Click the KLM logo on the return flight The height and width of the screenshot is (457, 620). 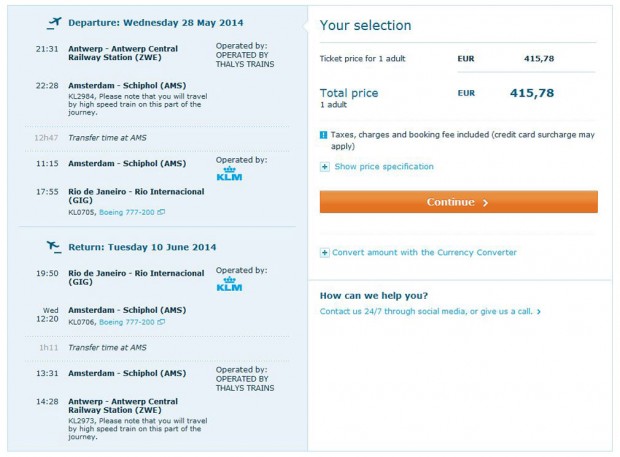(229, 286)
